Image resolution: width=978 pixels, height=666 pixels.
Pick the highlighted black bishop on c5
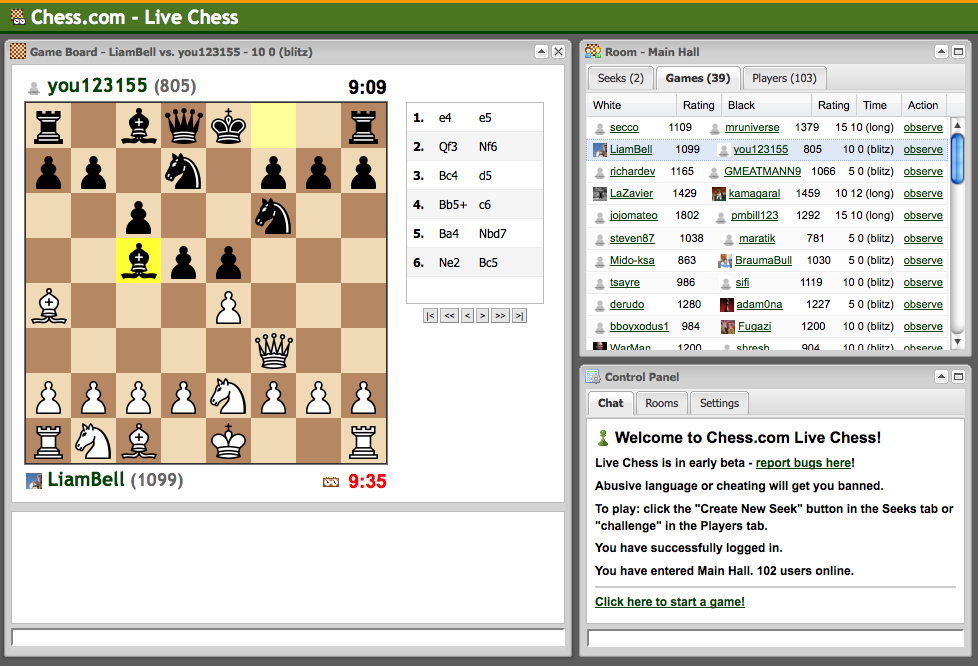click(x=138, y=261)
